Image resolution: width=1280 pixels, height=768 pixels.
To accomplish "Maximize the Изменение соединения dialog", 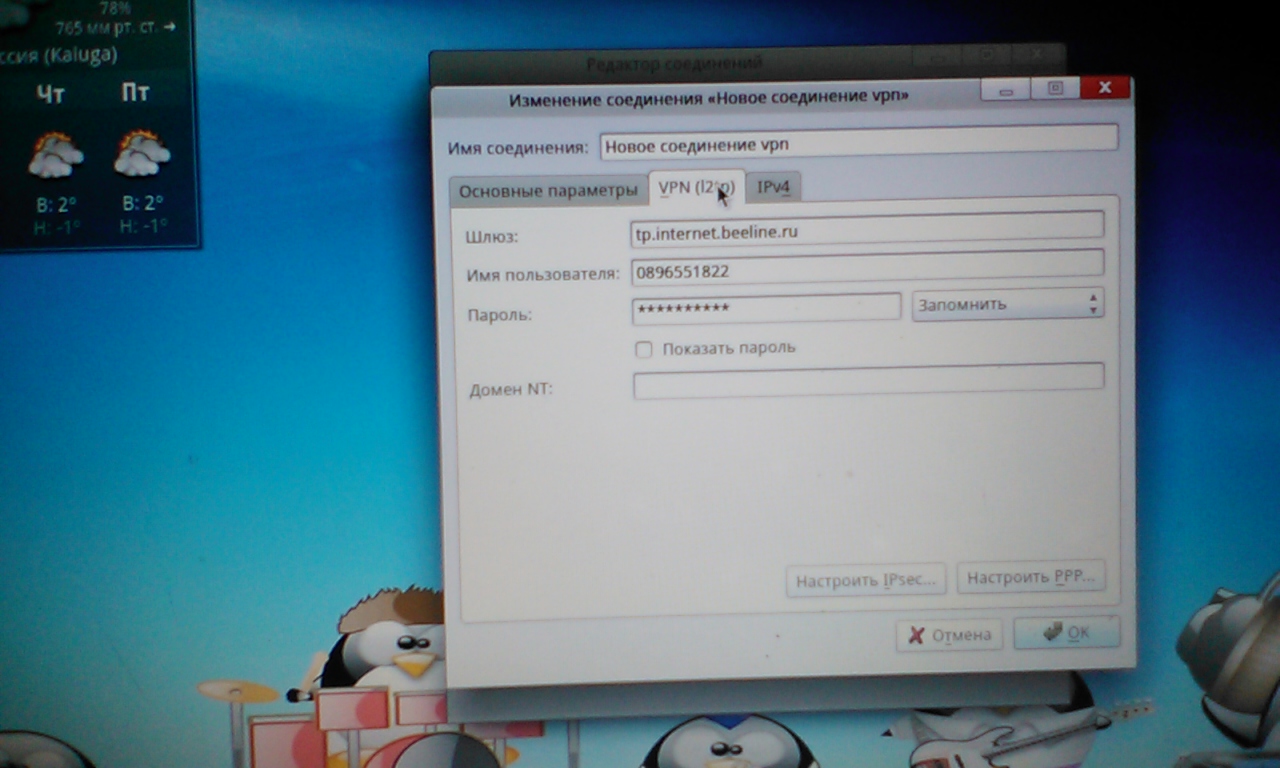I will coord(1055,88).
